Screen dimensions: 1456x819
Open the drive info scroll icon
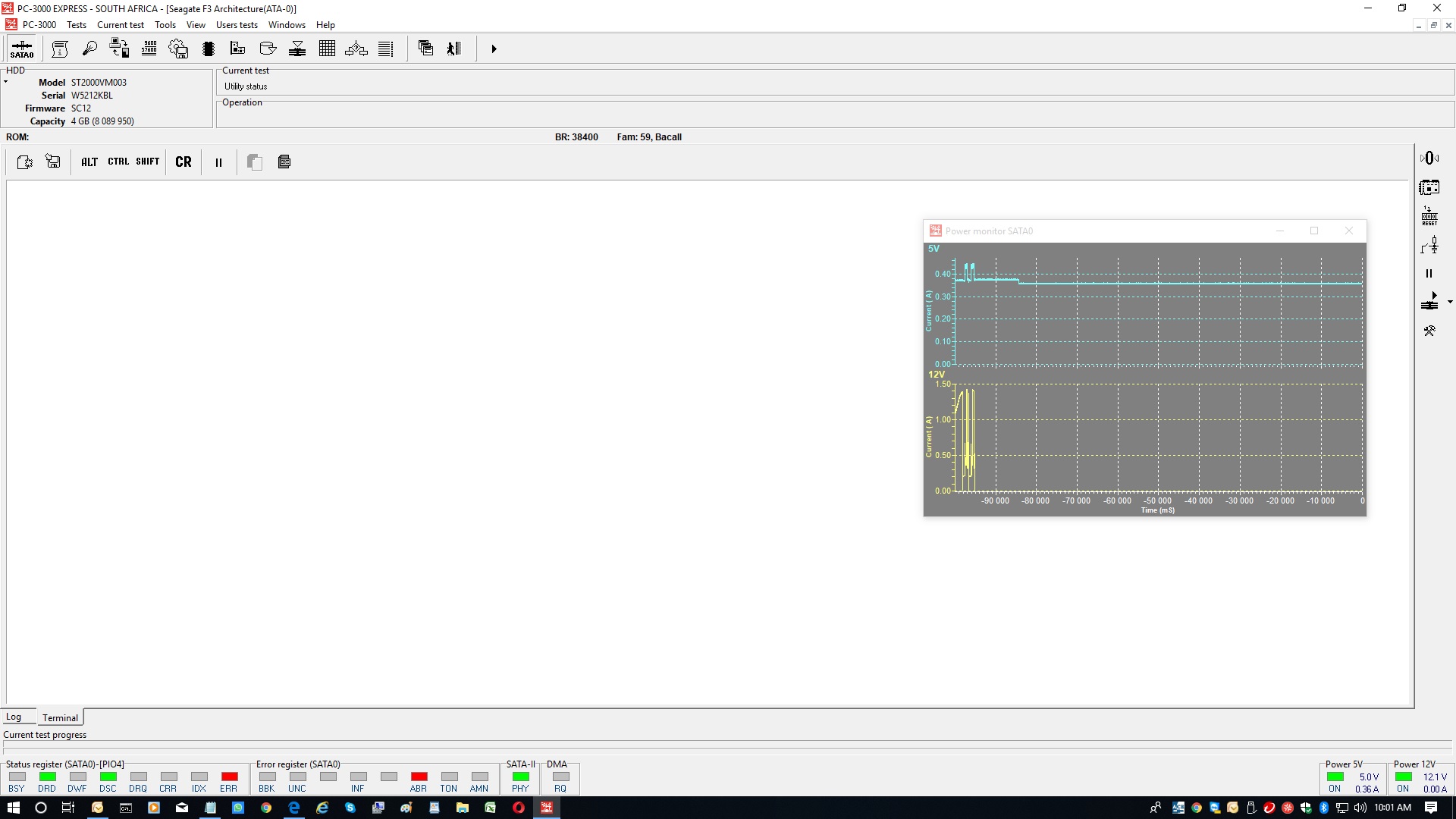[60, 49]
